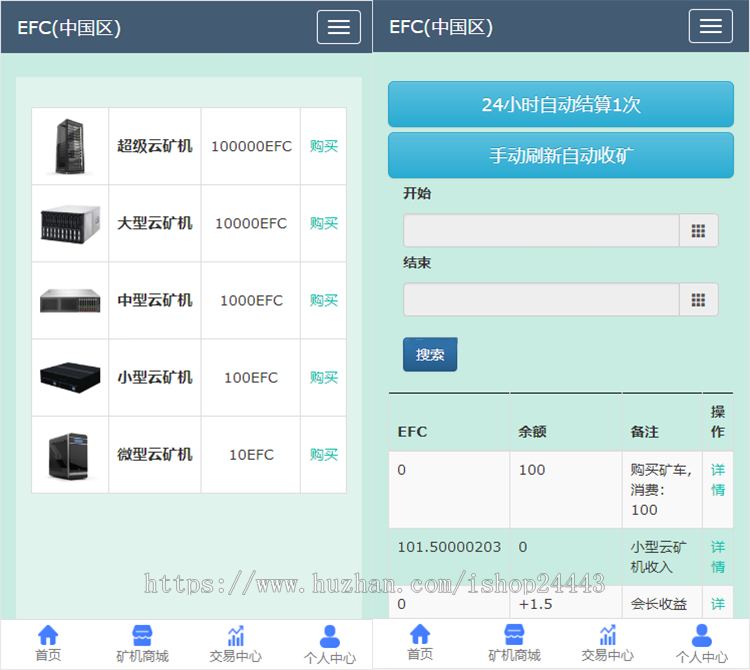Buy the 大型云矿机 via 购买 link
Screen dimensions: 750x670
[x=324, y=223]
